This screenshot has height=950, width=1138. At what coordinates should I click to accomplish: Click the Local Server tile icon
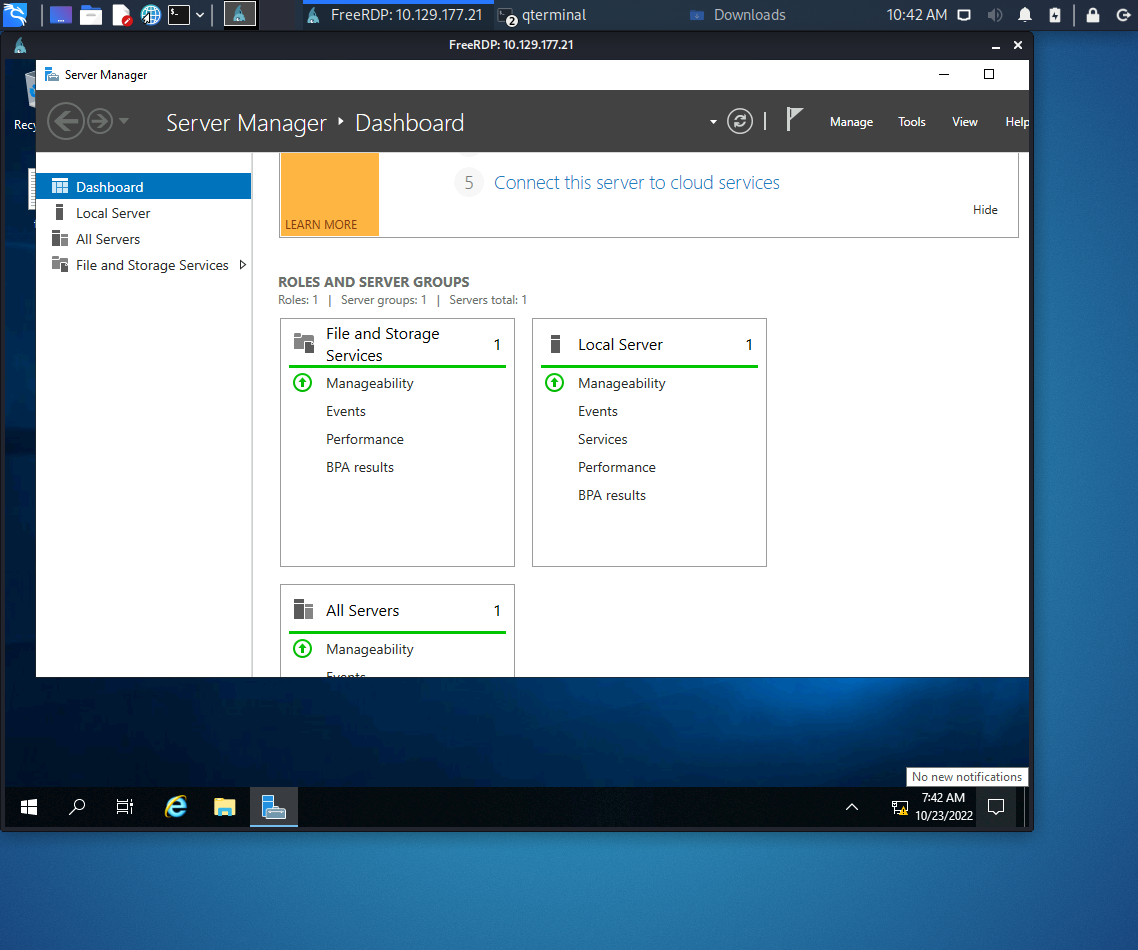[x=555, y=343]
